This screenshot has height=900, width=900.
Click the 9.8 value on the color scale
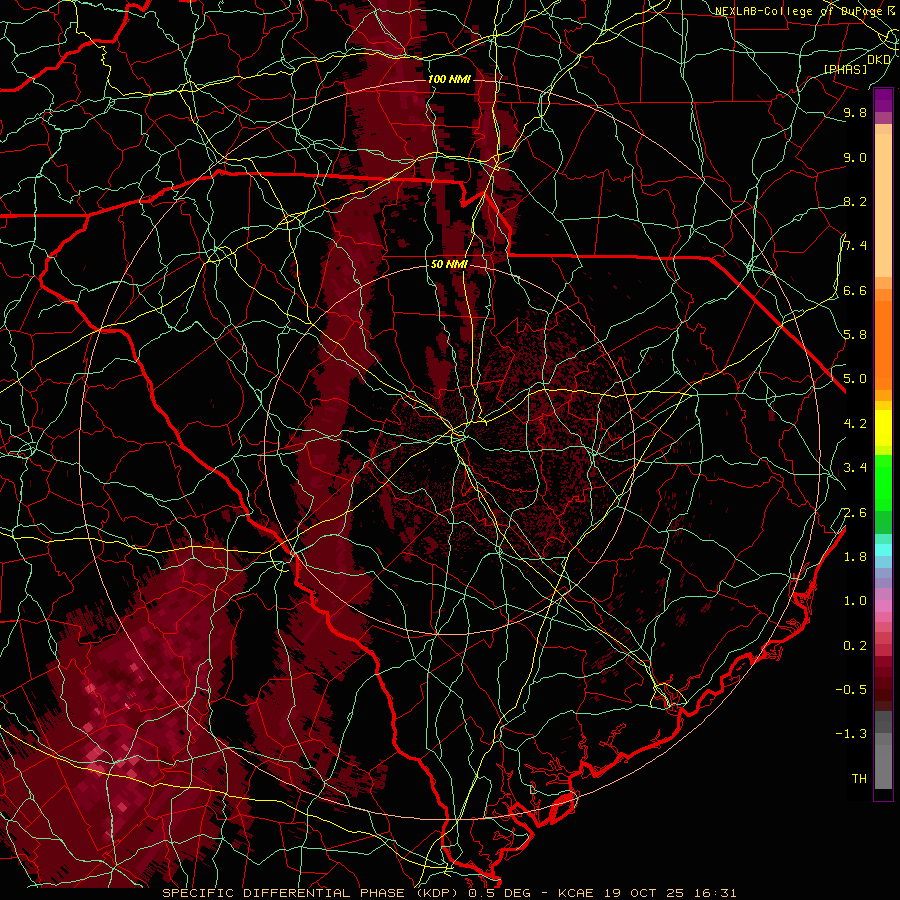[x=855, y=113]
